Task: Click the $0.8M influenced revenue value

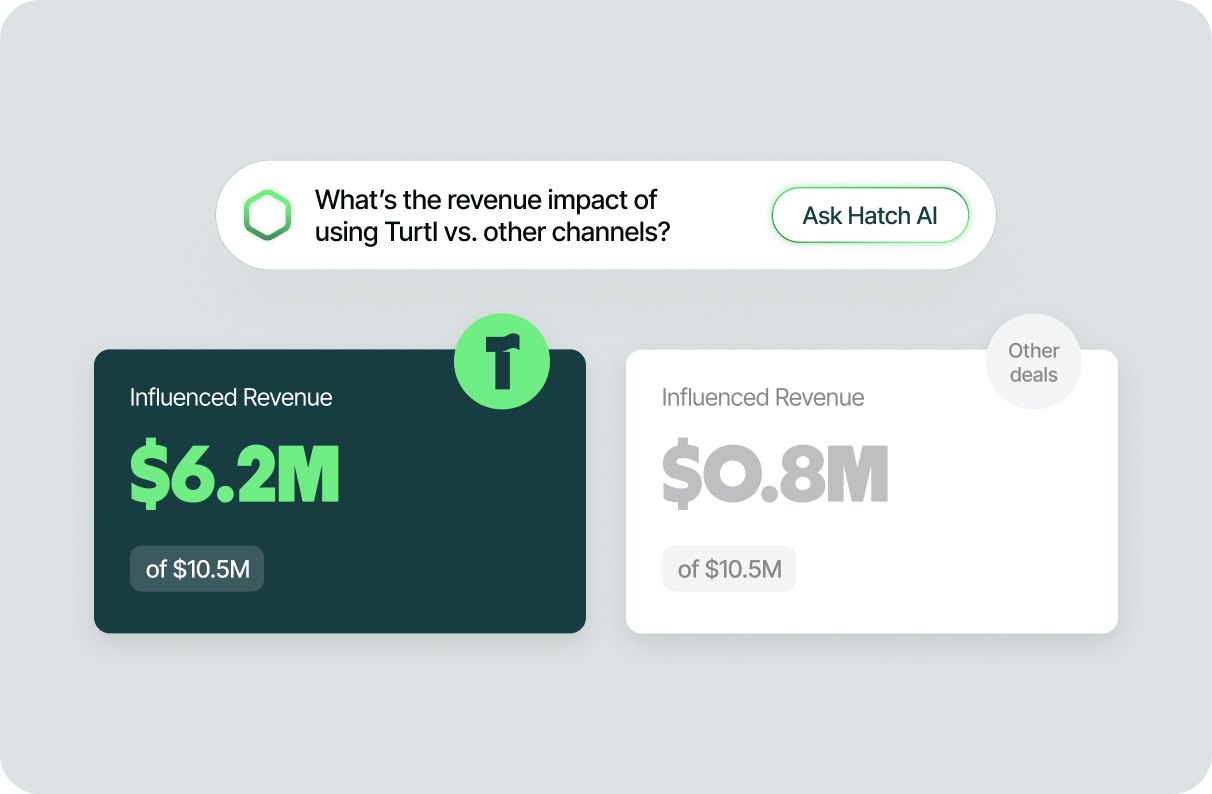Action: click(775, 474)
